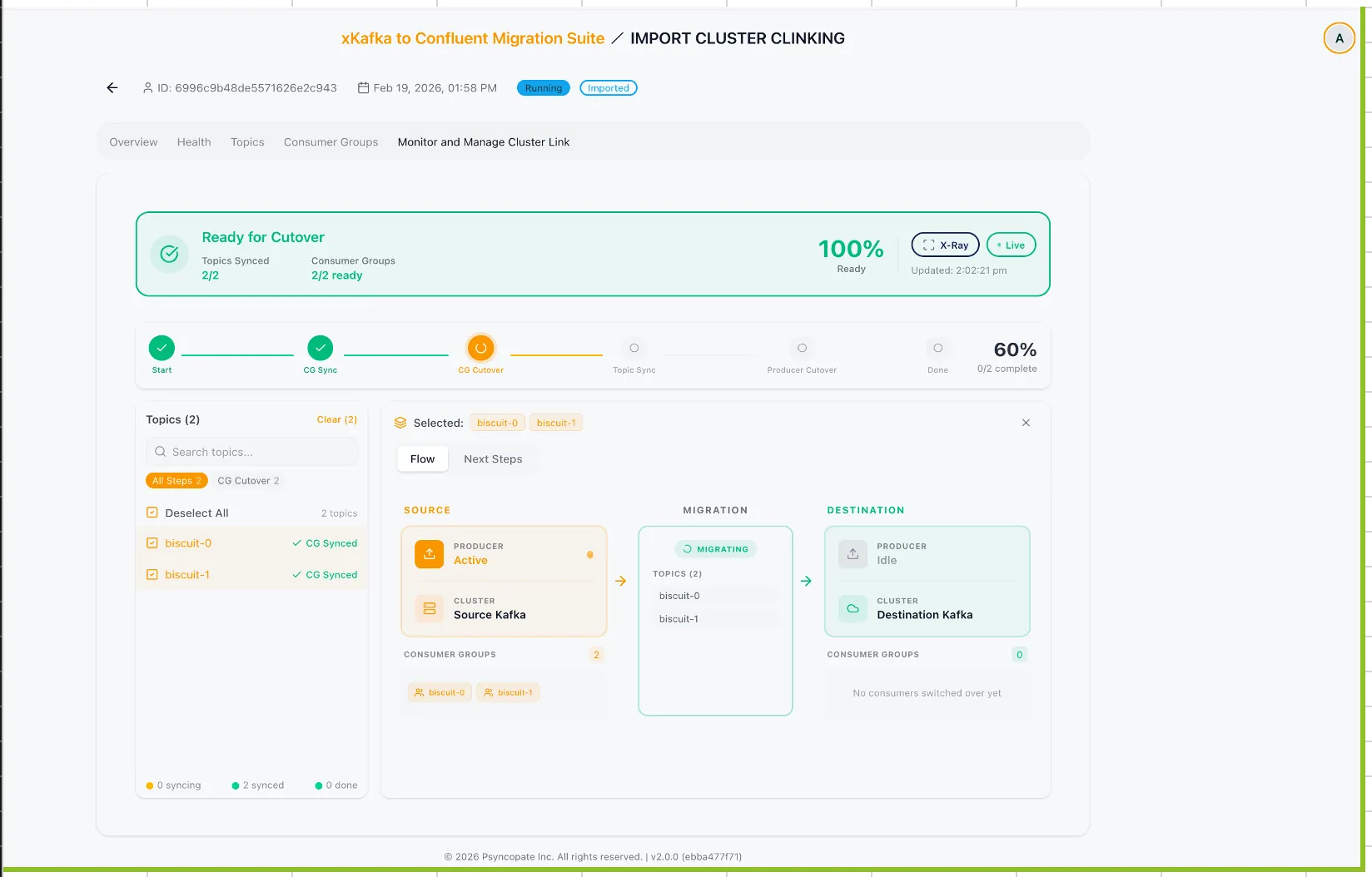Viewport: 1372px width, 877px height.
Task: Enable the Live updates toggle
Action: 1011,245
